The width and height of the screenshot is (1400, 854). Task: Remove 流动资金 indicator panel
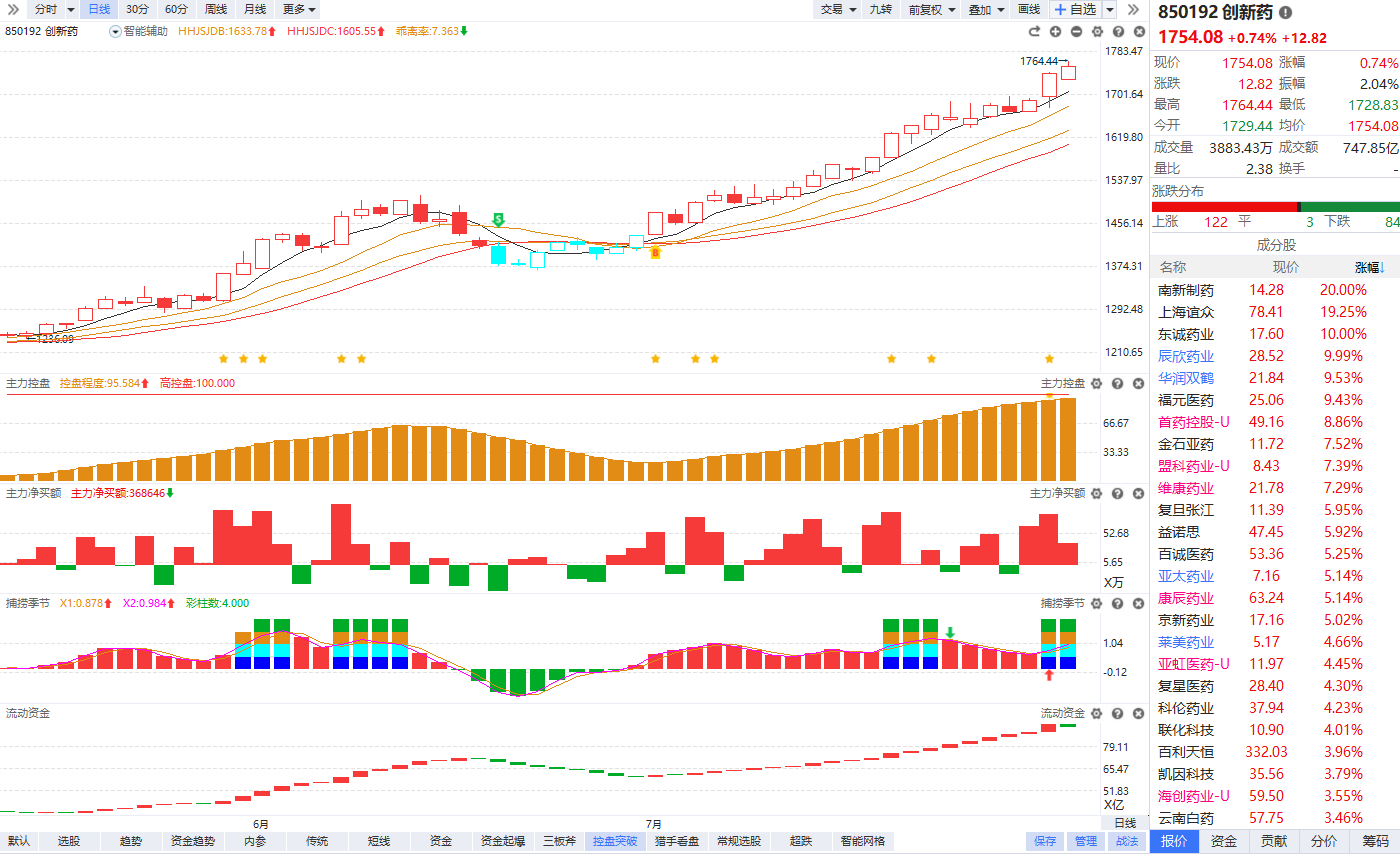pyautogui.click(x=1139, y=713)
